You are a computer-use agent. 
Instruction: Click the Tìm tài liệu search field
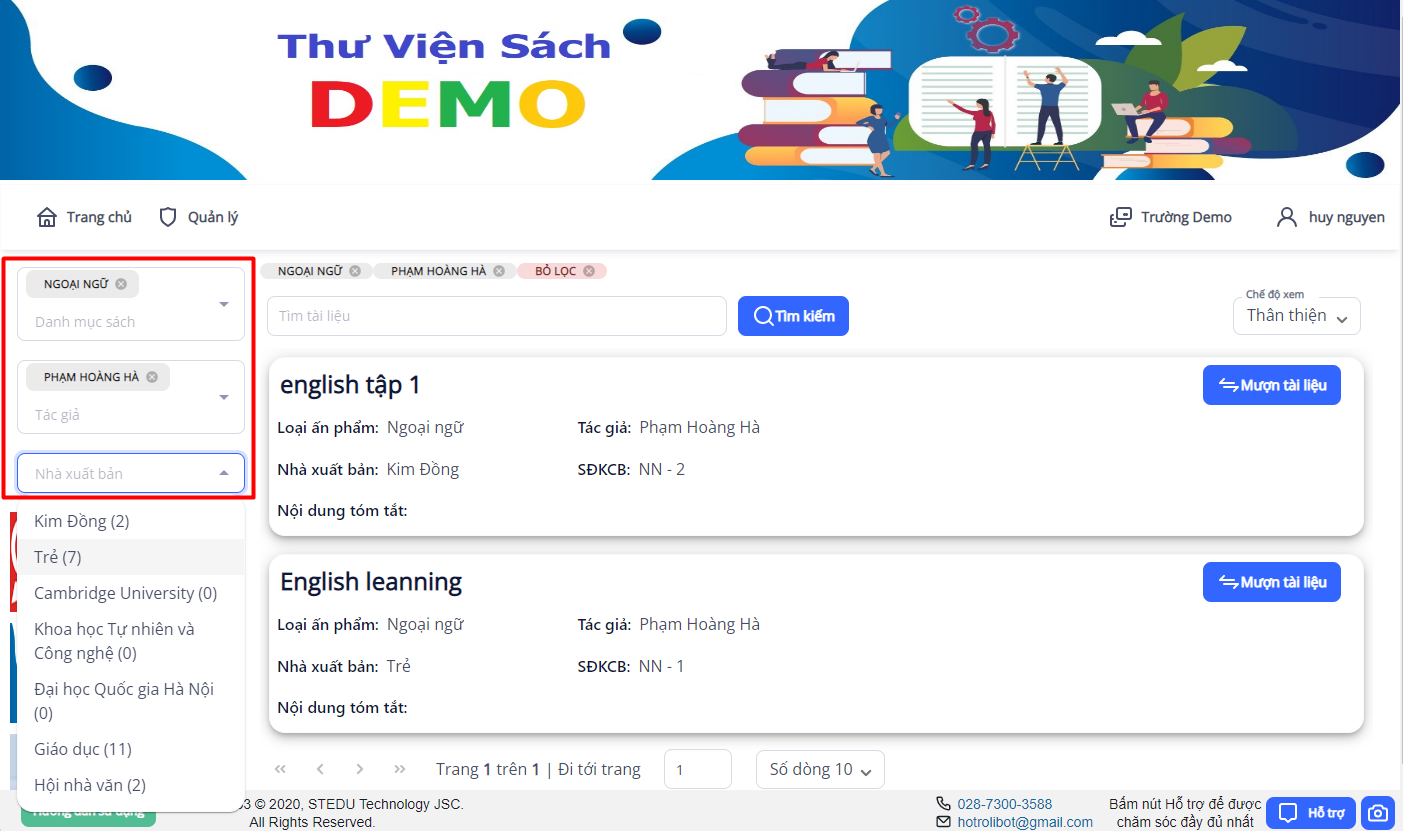(x=496, y=316)
